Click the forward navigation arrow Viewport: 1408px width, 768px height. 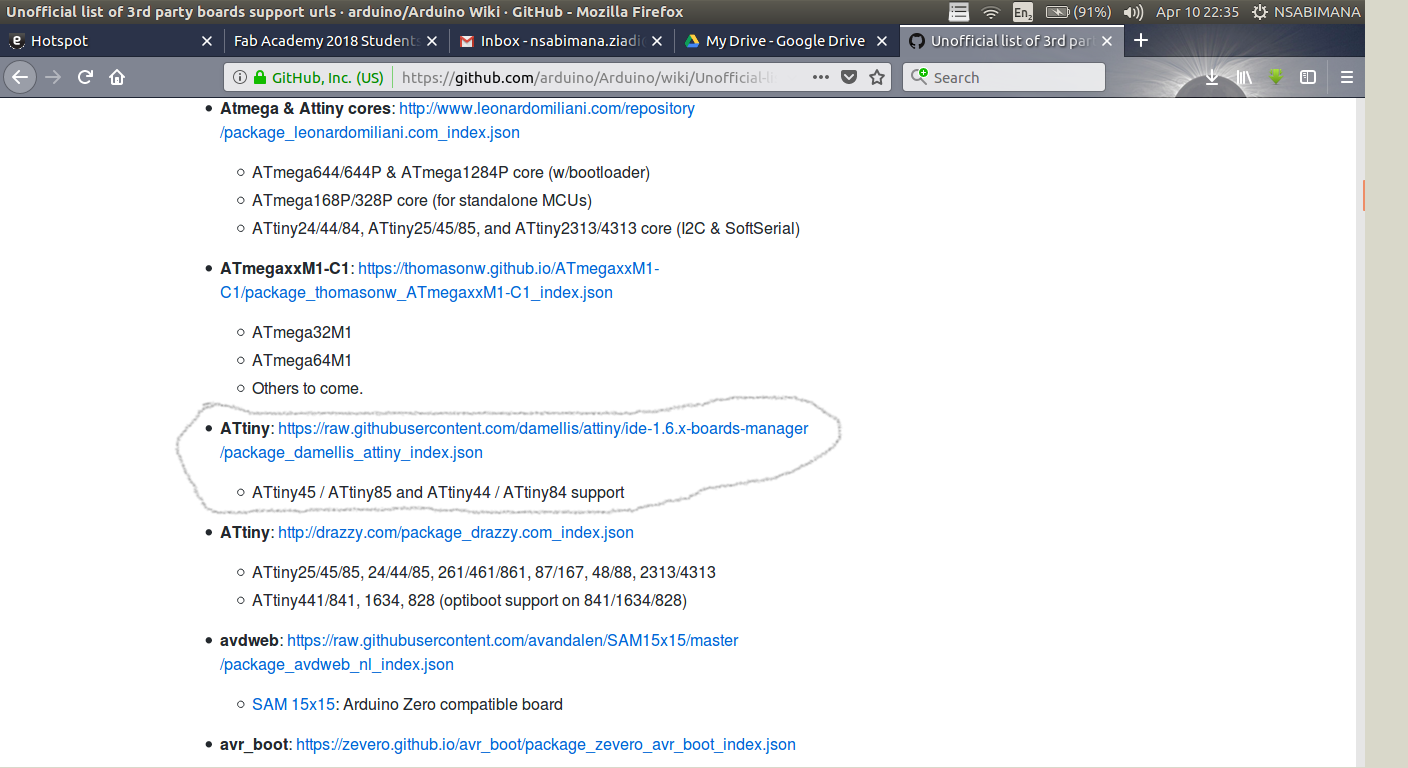tap(54, 77)
